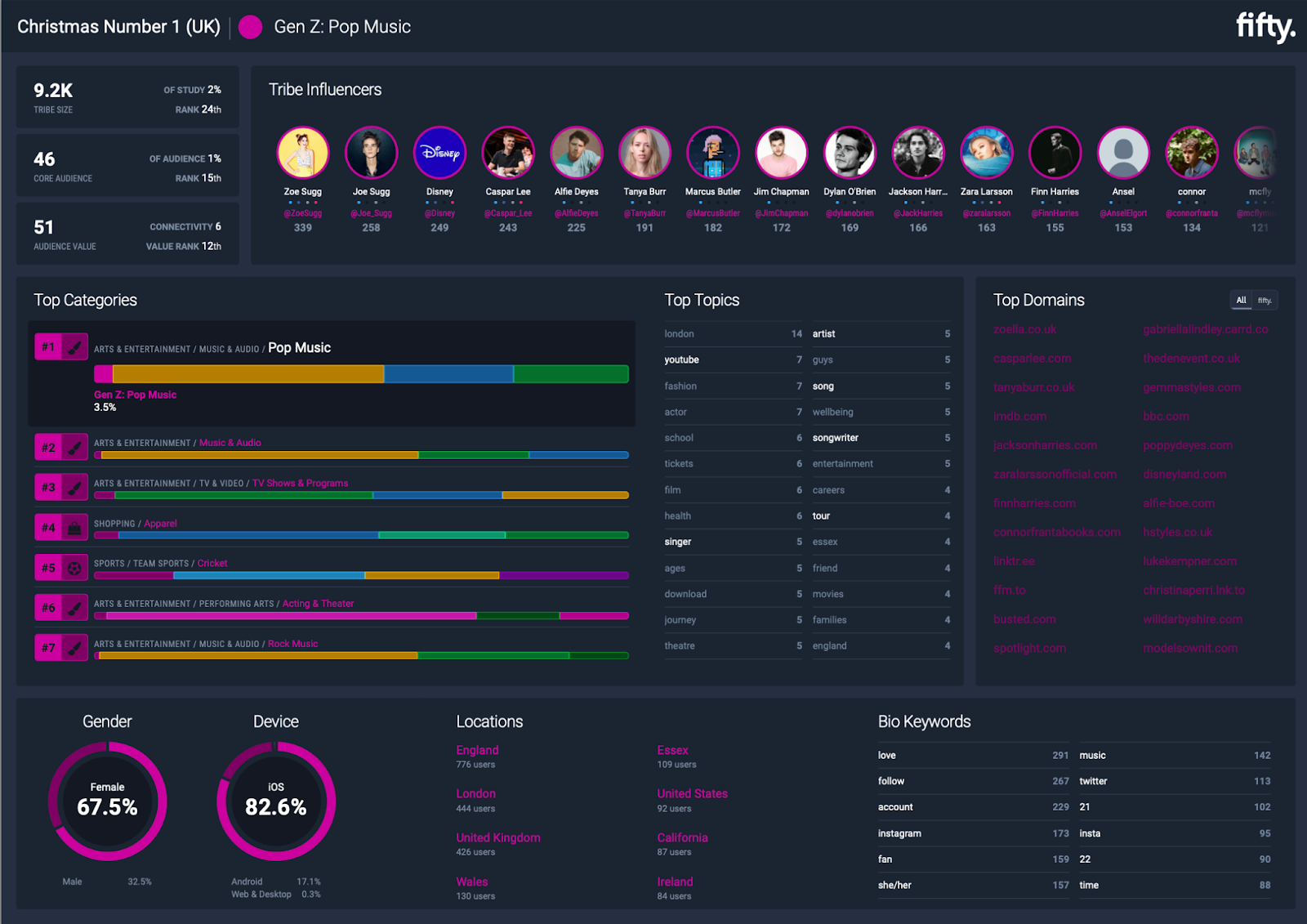Image resolution: width=1307 pixels, height=924 pixels.
Task: Open the Ireland location link
Action: (675, 882)
